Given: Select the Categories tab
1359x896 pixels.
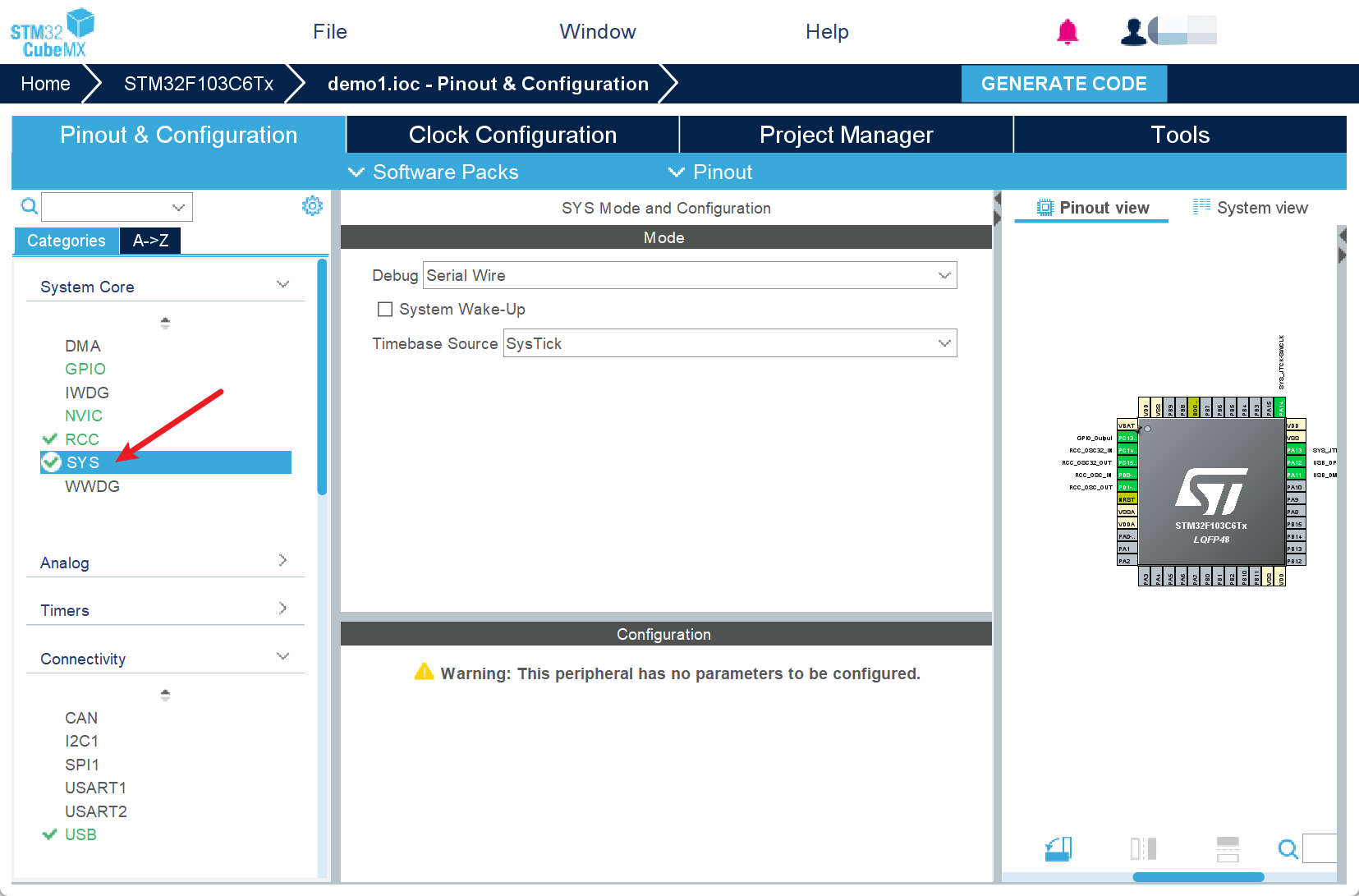Looking at the screenshot, I should (67, 241).
